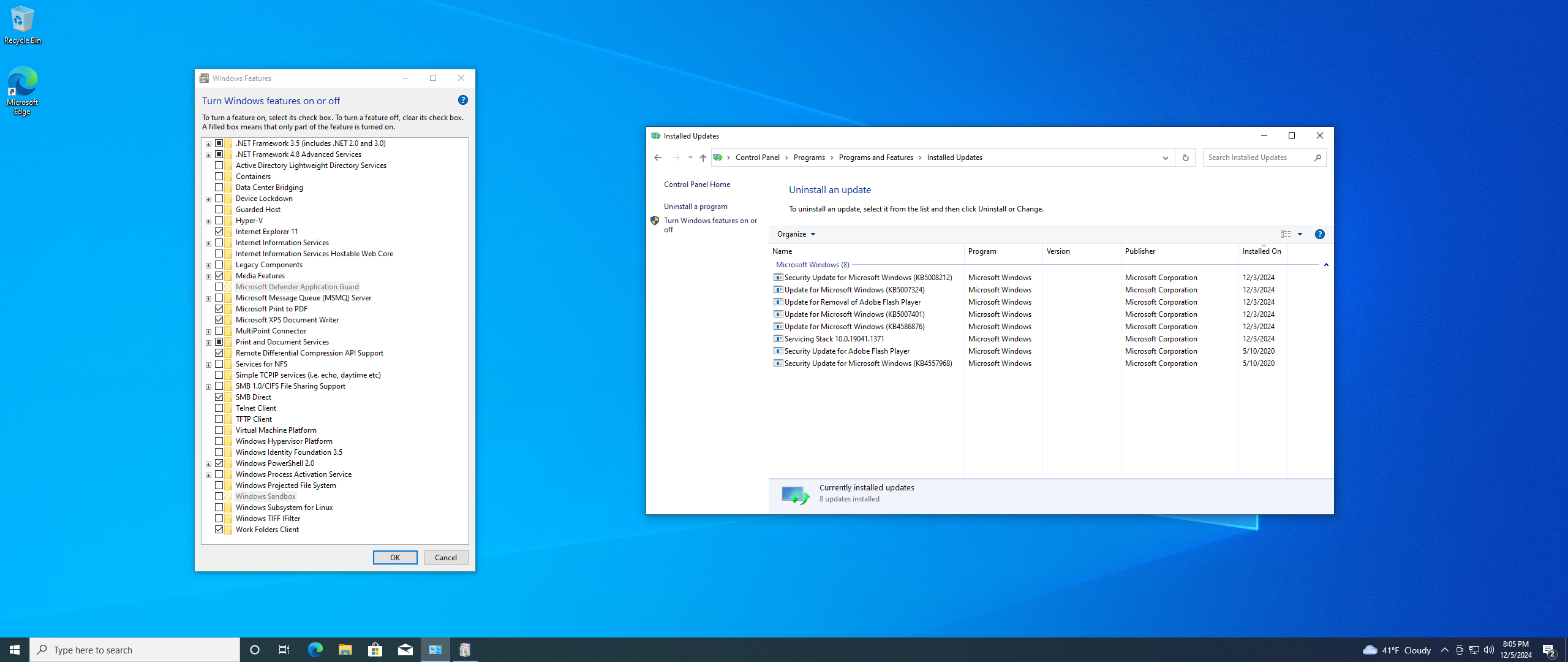Launch Microsoft Edge from the desktop shortcut

pos(22,91)
